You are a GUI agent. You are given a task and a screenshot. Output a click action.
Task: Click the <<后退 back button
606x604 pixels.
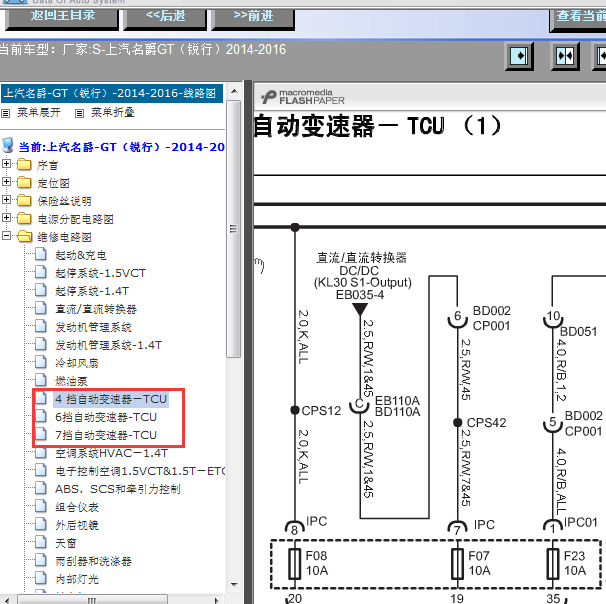point(165,18)
